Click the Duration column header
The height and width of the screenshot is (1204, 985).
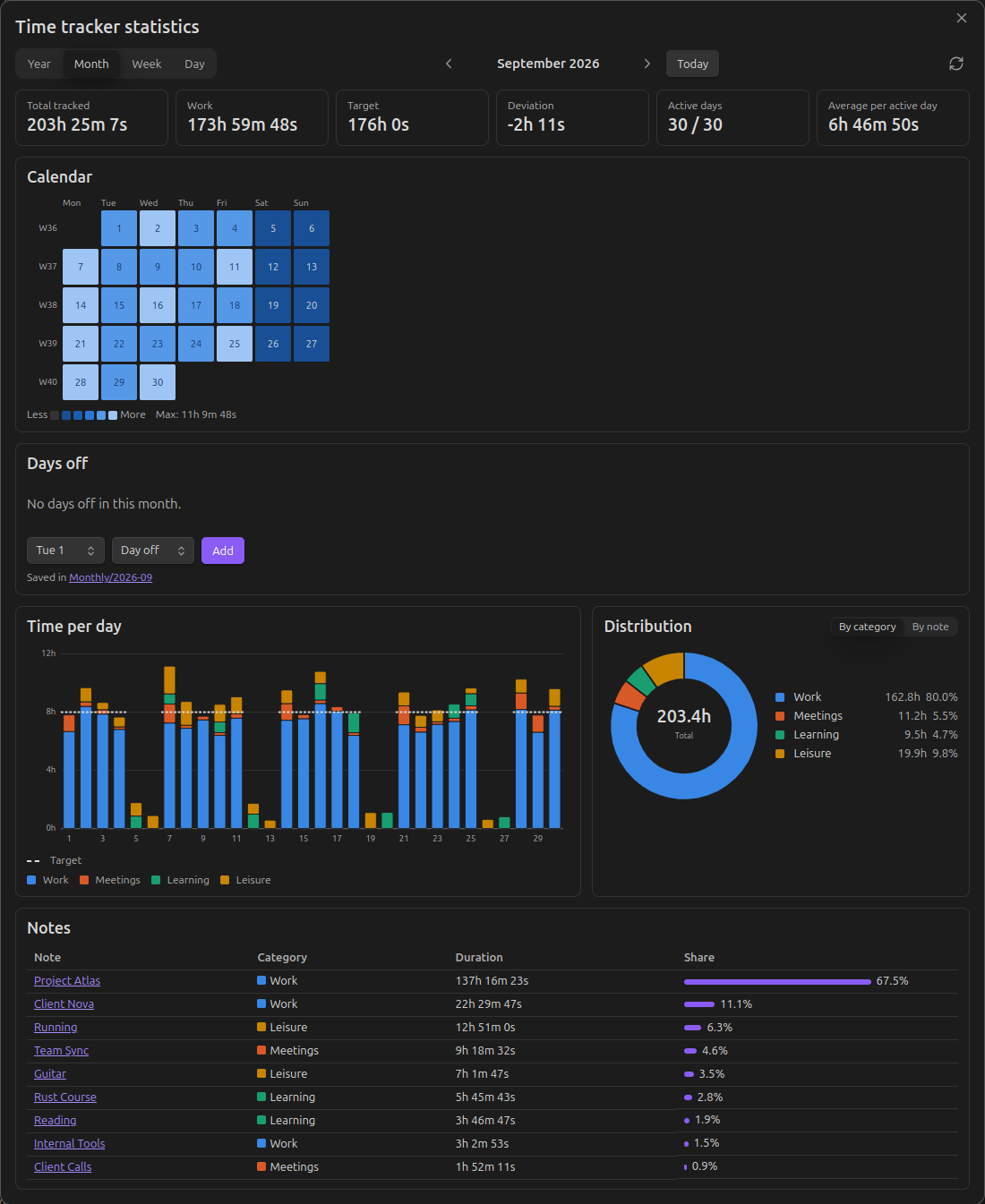tap(479, 958)
